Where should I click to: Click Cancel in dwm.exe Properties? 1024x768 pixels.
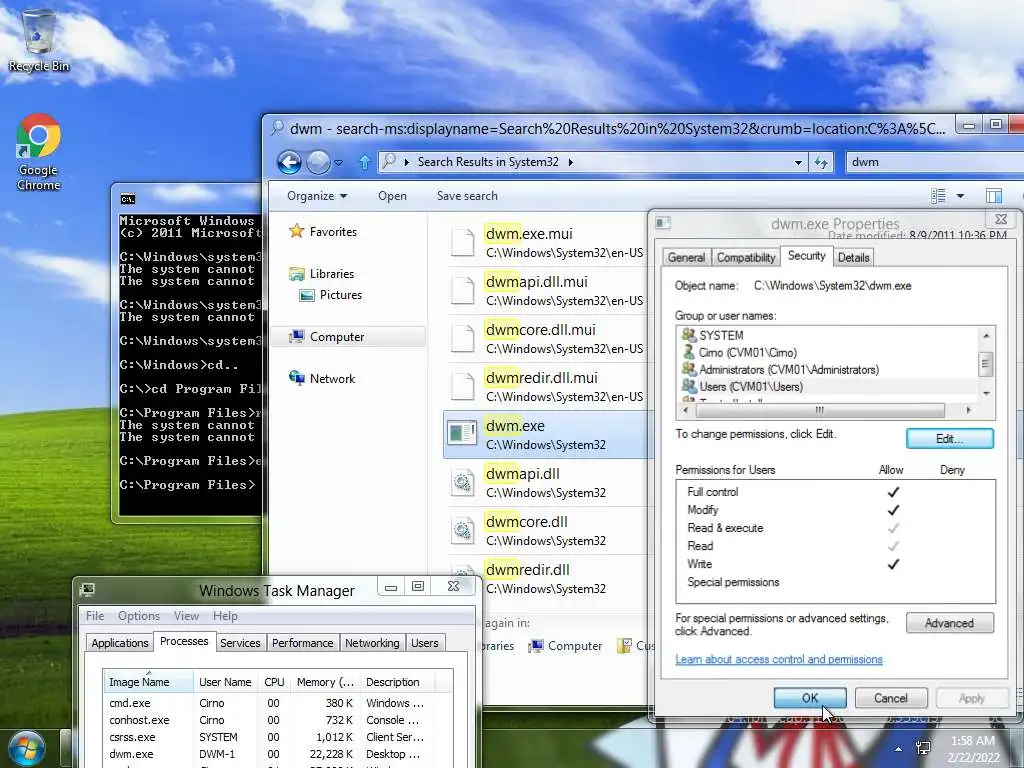pos(891,698)
